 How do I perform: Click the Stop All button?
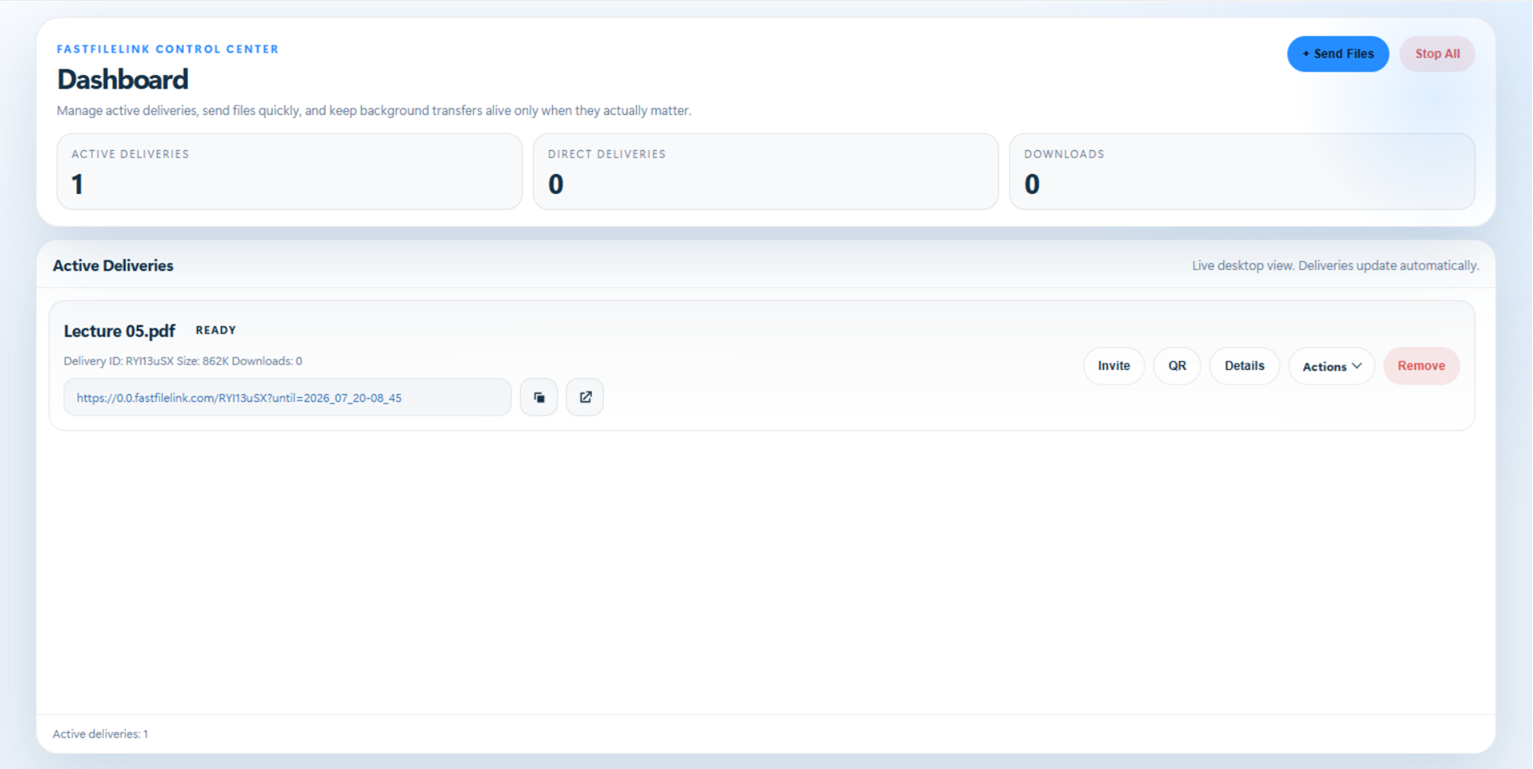(1437, 54)
